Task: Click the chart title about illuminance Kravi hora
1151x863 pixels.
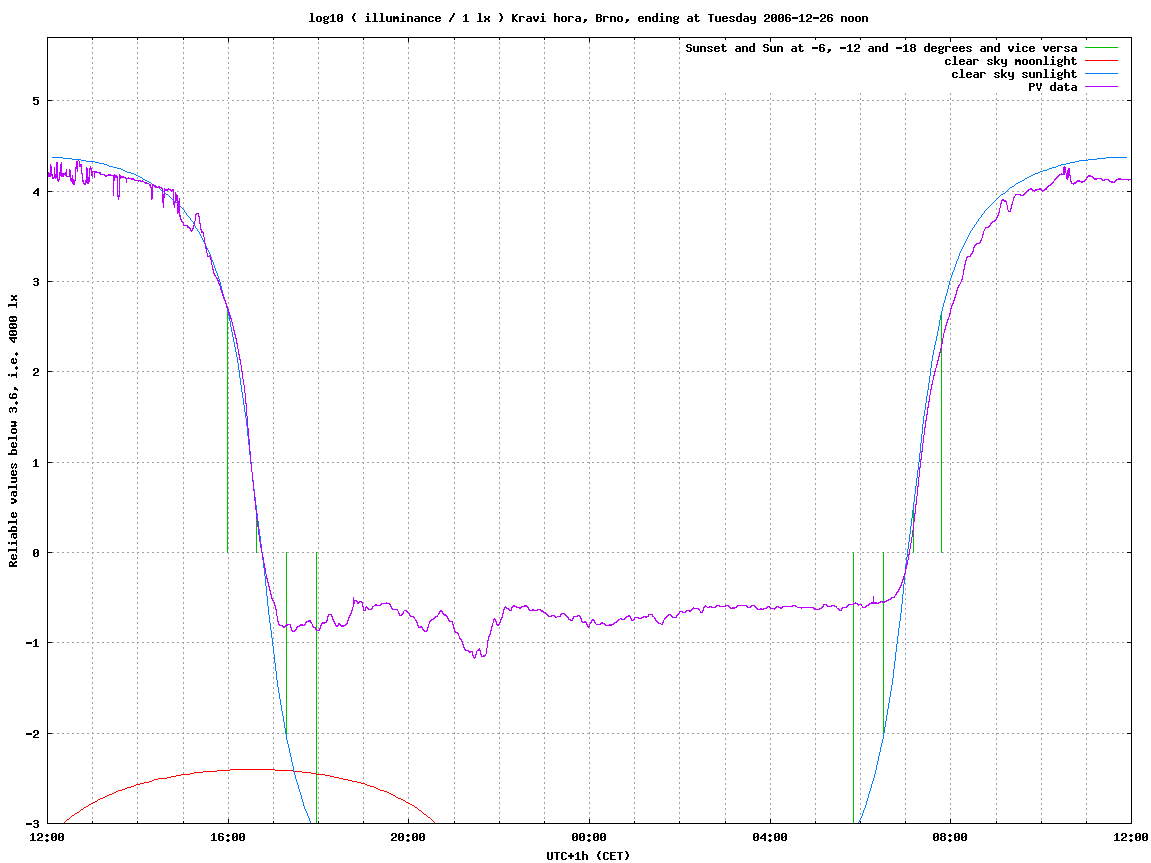Action: point(588,18)
